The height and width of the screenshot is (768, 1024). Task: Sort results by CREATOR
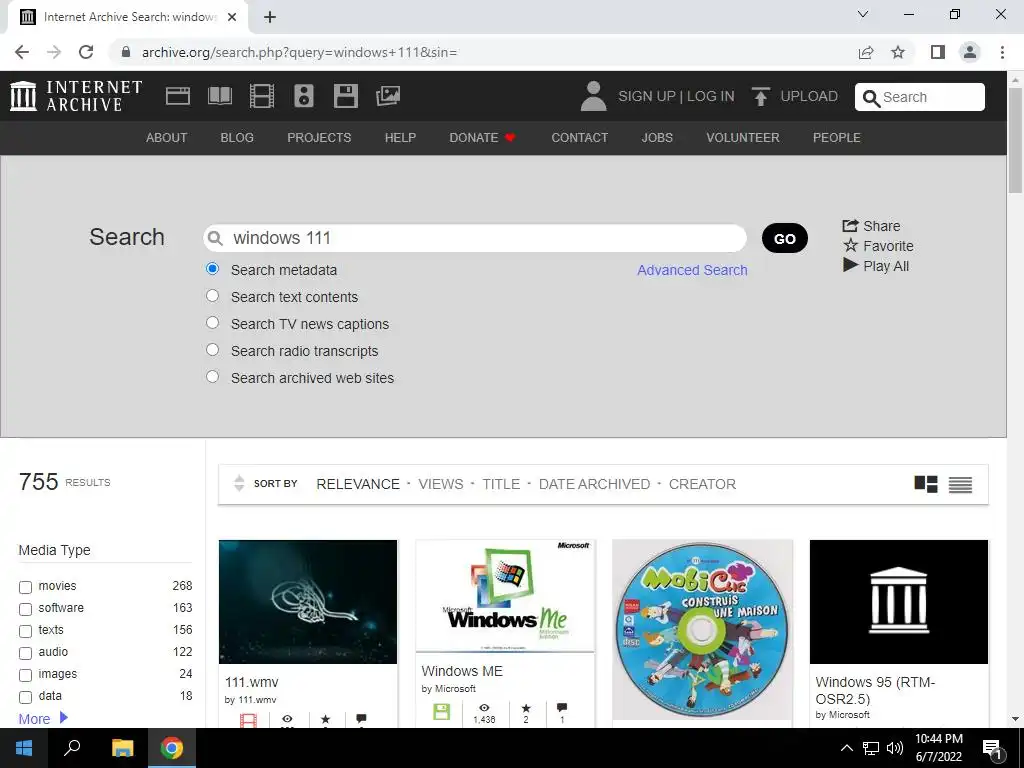702,484
